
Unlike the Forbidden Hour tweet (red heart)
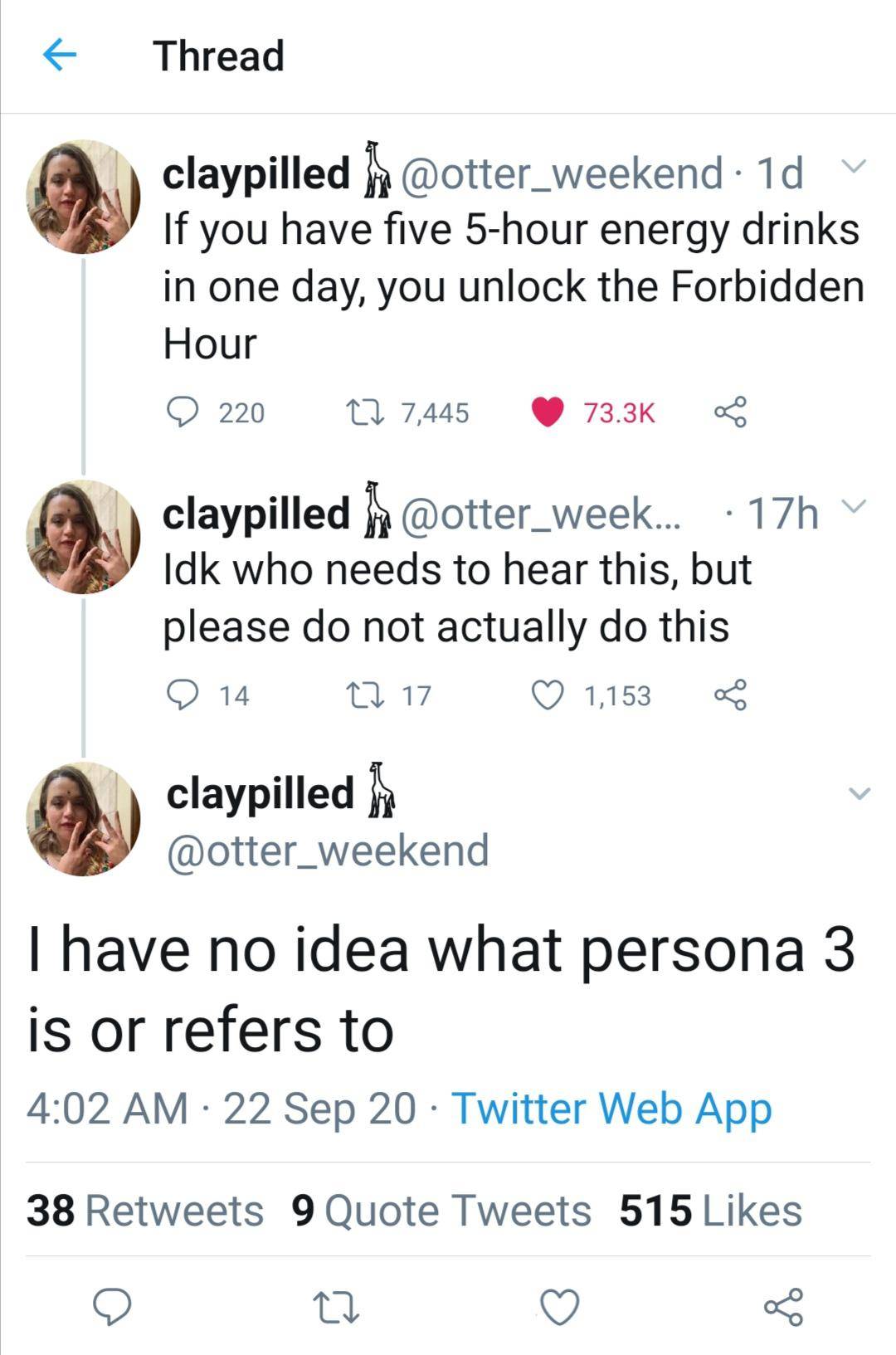(x=548, y=411)
